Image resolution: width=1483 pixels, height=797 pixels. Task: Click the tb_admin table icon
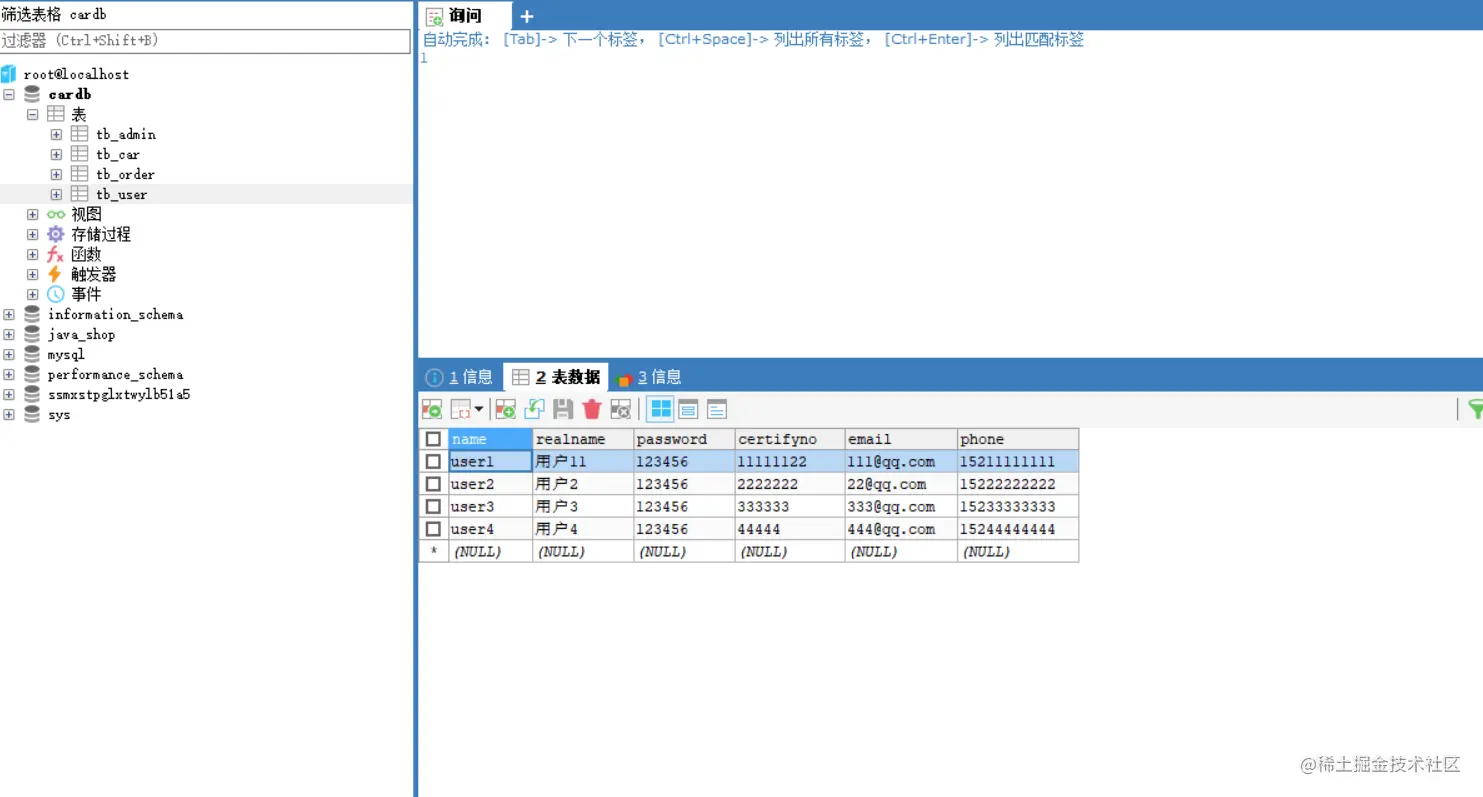point(80,134)
